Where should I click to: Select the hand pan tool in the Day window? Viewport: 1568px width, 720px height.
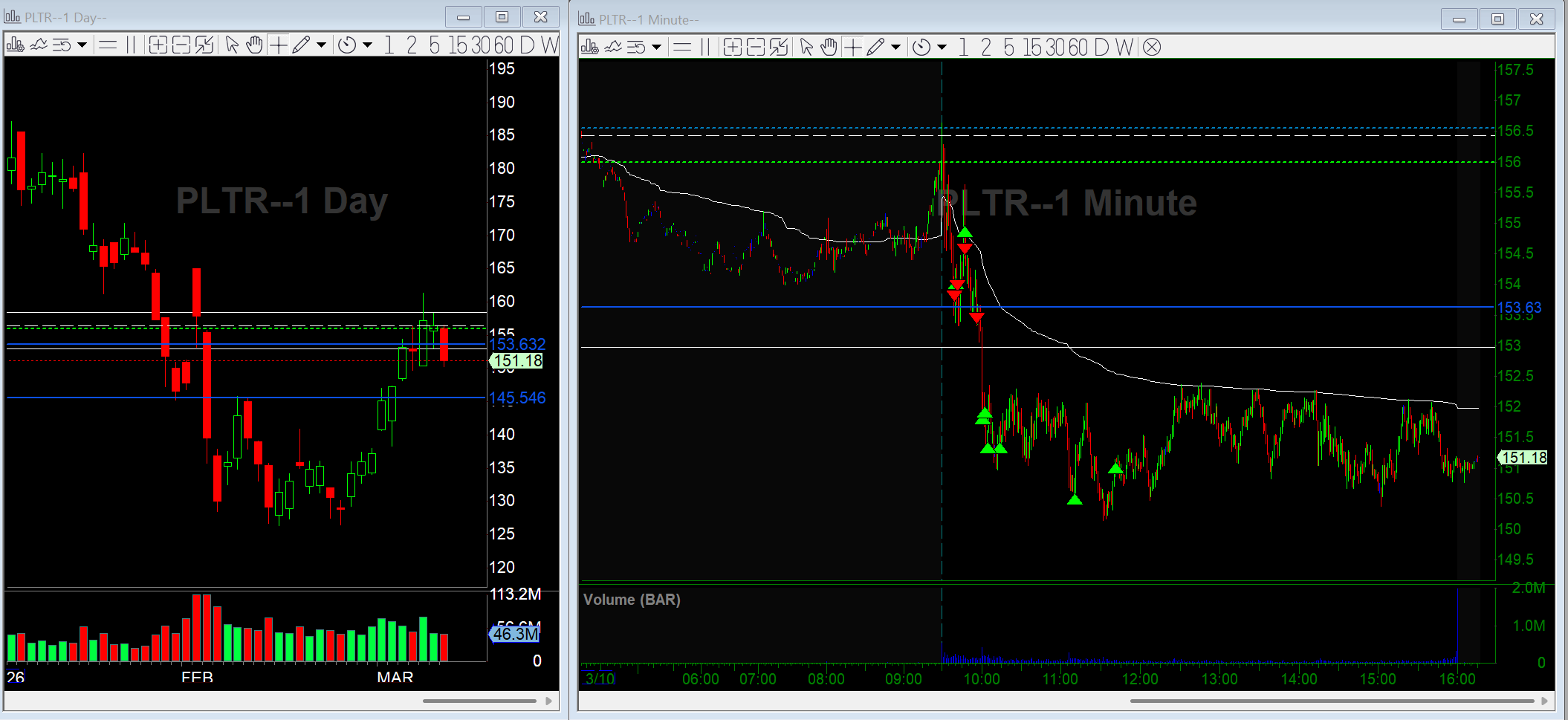255,45
